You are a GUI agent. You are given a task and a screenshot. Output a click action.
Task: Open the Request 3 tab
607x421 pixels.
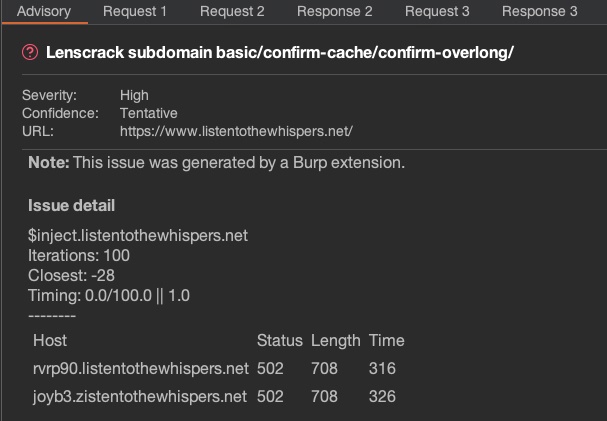click(x=437, y=12)
